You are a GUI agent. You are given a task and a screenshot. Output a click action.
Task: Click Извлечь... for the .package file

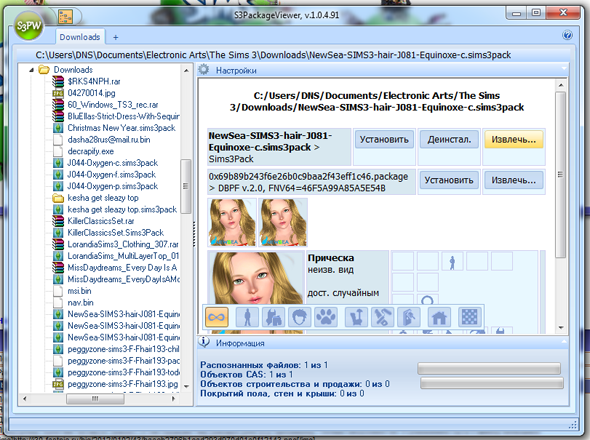(514, 180)
